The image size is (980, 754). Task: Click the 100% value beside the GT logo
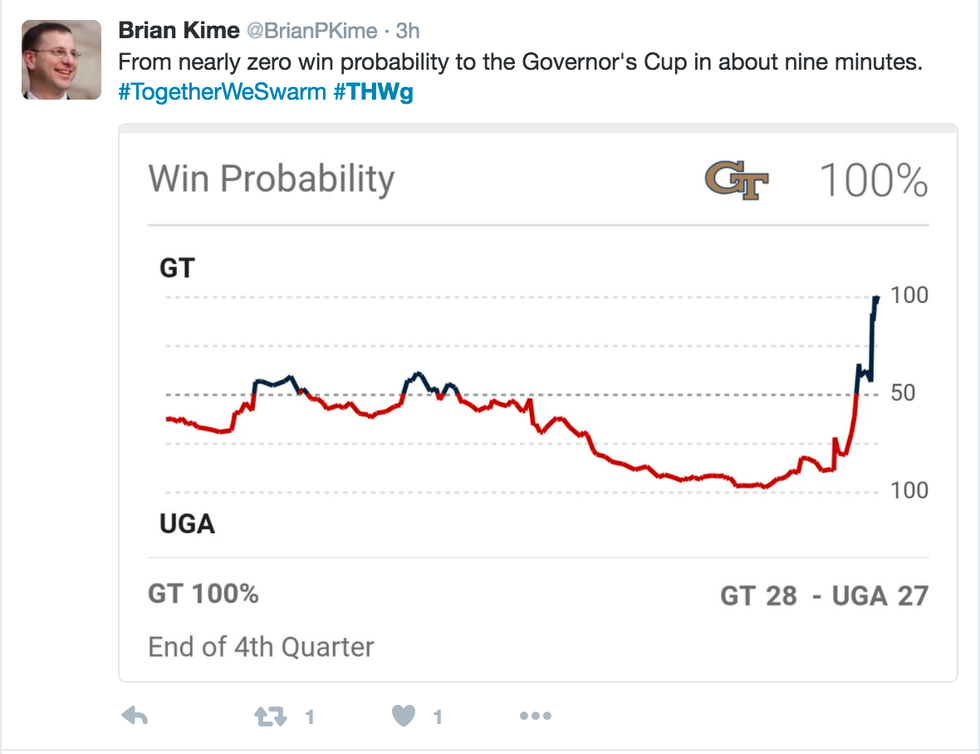click(x=873, y=181)
